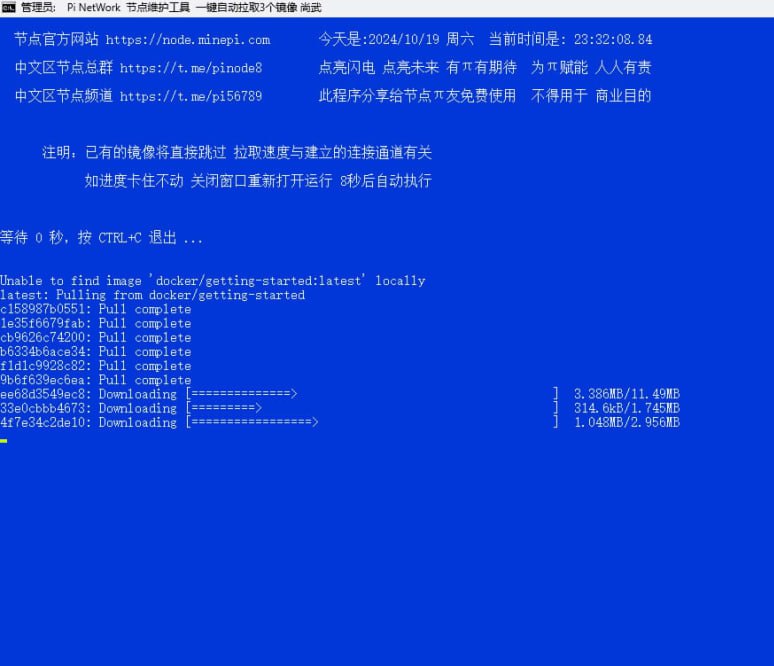Click the CTRL+C exit wait message
The width and height of the screenshot is (774, 666).
point(101,238)
